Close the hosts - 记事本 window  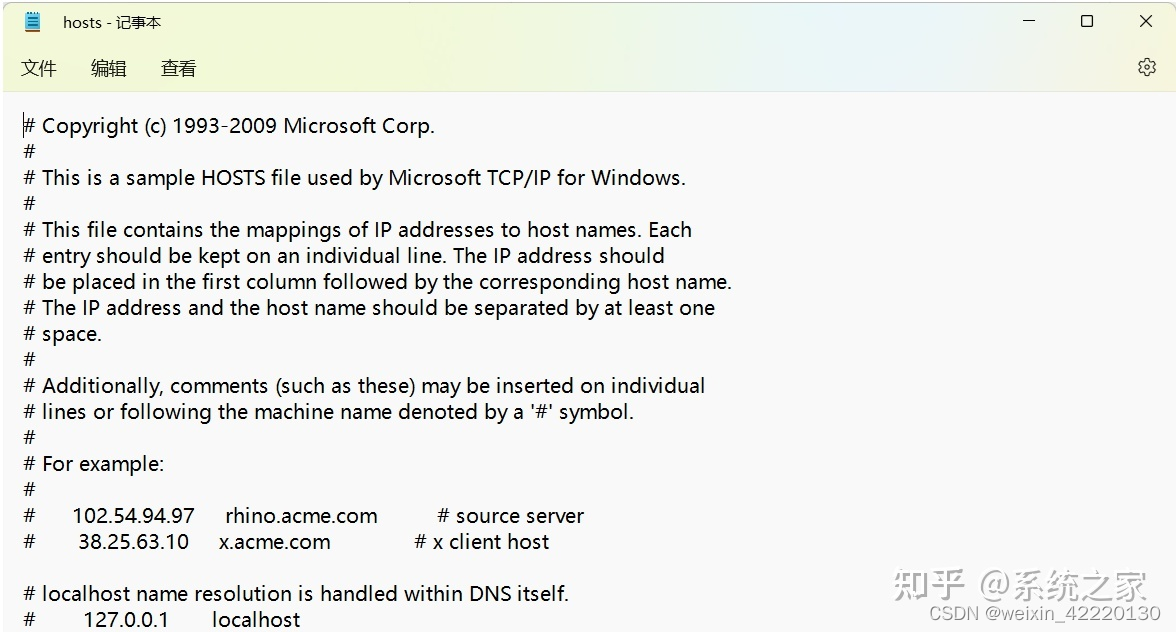1145,21
